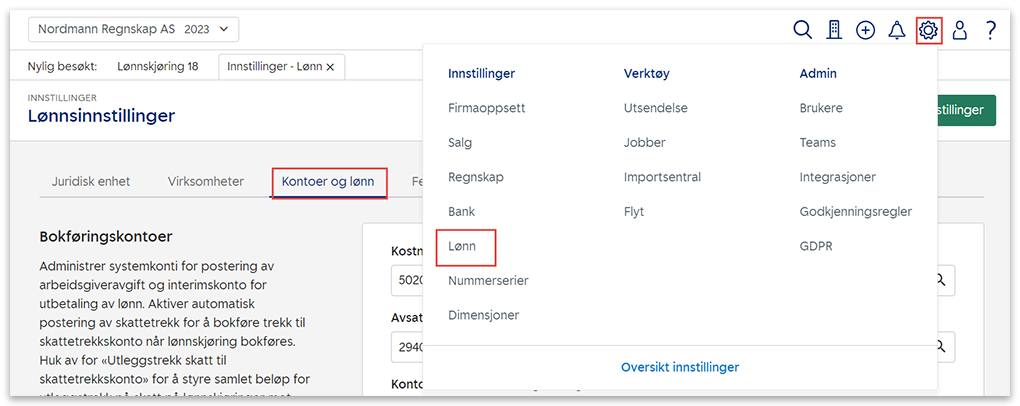The width and height of the screenshot is (1020, 406).
Task: Open Godkjenningsregler in Admin column
Action: click(855, 212)
